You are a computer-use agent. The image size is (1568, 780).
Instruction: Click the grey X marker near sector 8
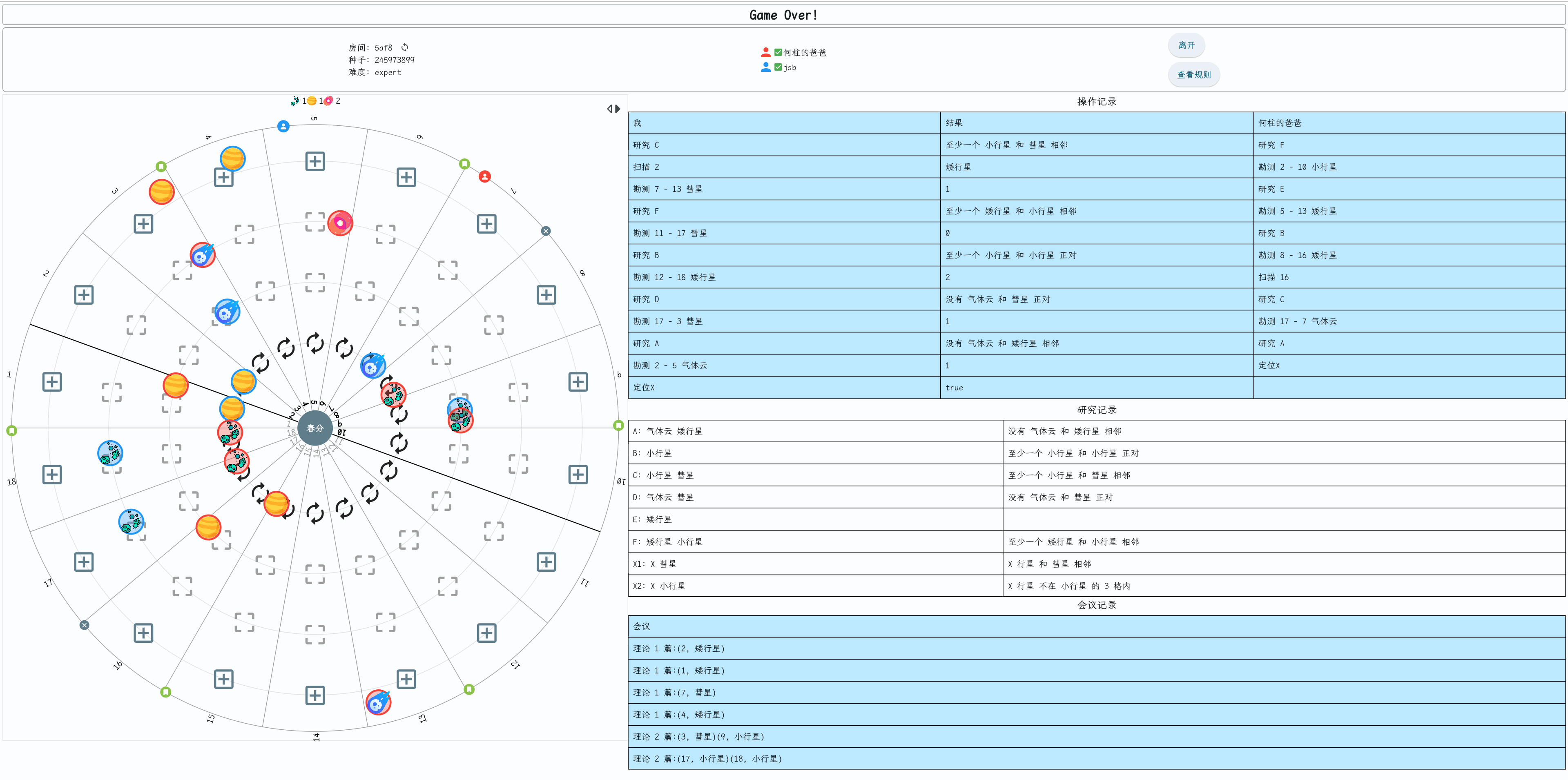546,231
